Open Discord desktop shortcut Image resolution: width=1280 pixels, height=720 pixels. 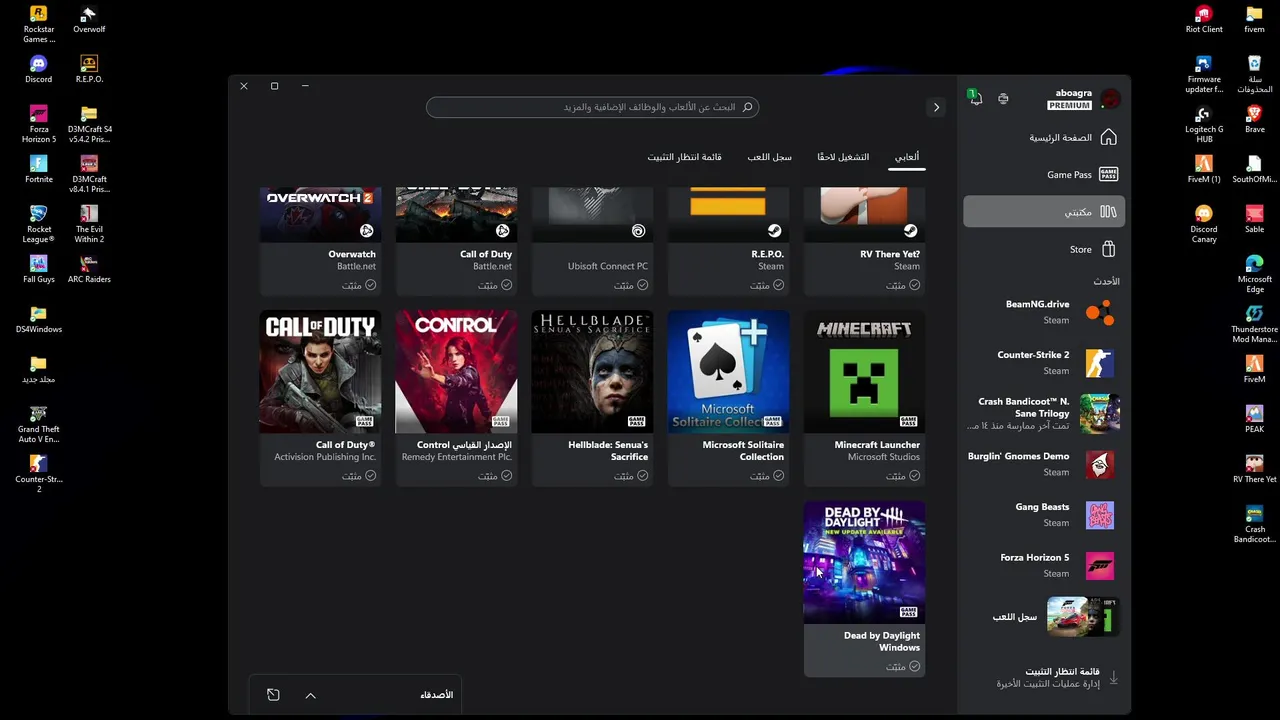click(39, 69)
